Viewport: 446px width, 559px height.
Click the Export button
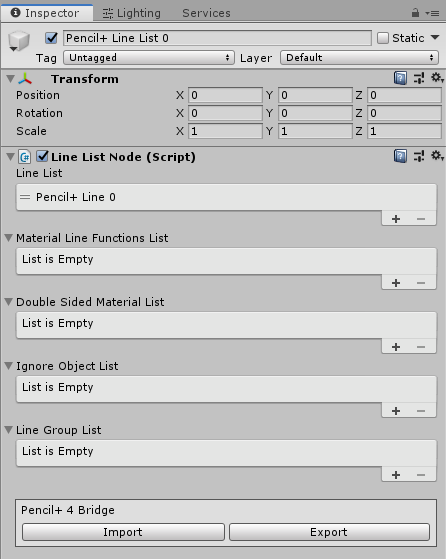(x=329, y=532)
